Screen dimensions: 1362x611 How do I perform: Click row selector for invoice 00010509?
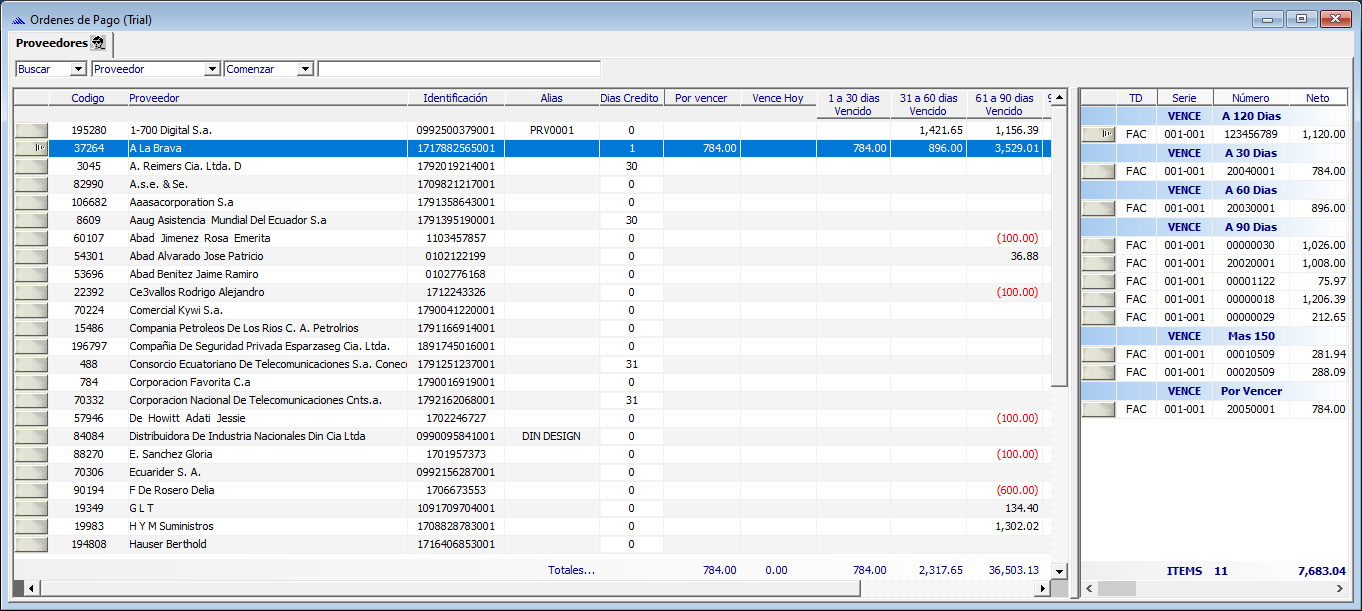1098,354
